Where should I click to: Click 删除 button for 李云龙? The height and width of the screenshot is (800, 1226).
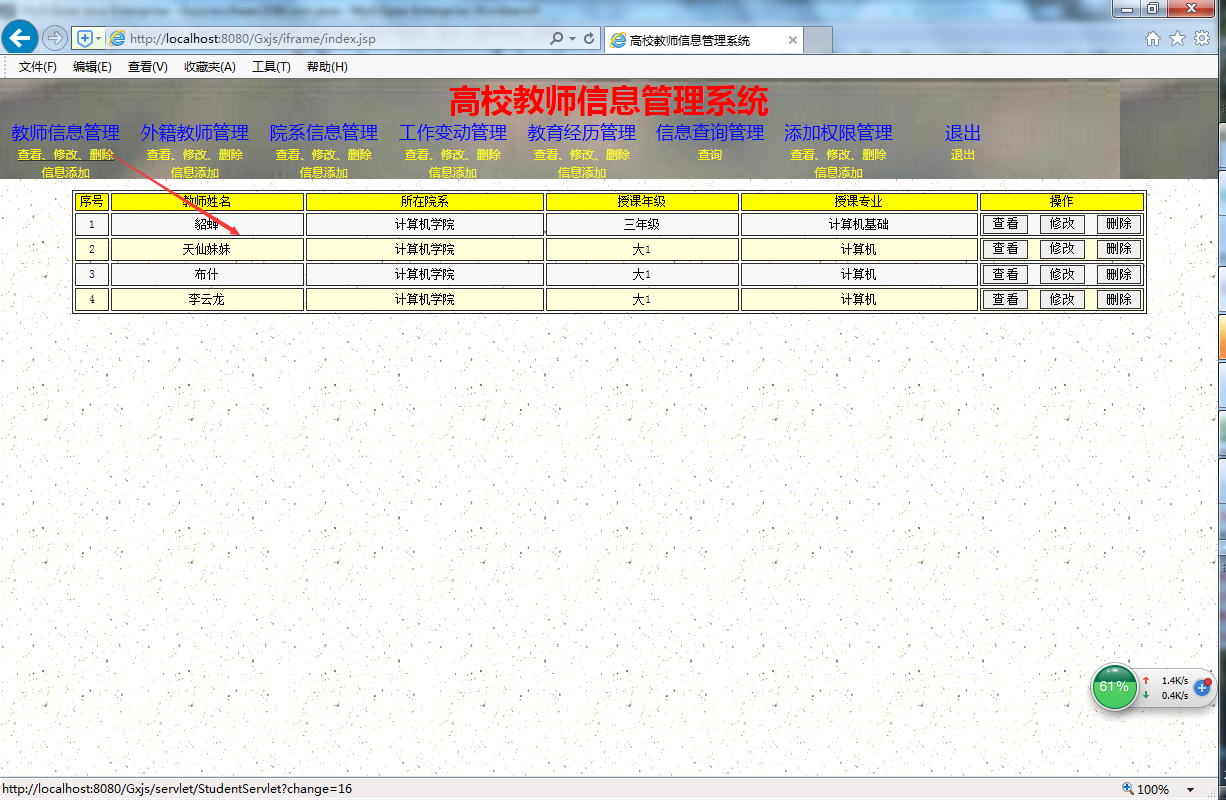(x=1119, y=299)
